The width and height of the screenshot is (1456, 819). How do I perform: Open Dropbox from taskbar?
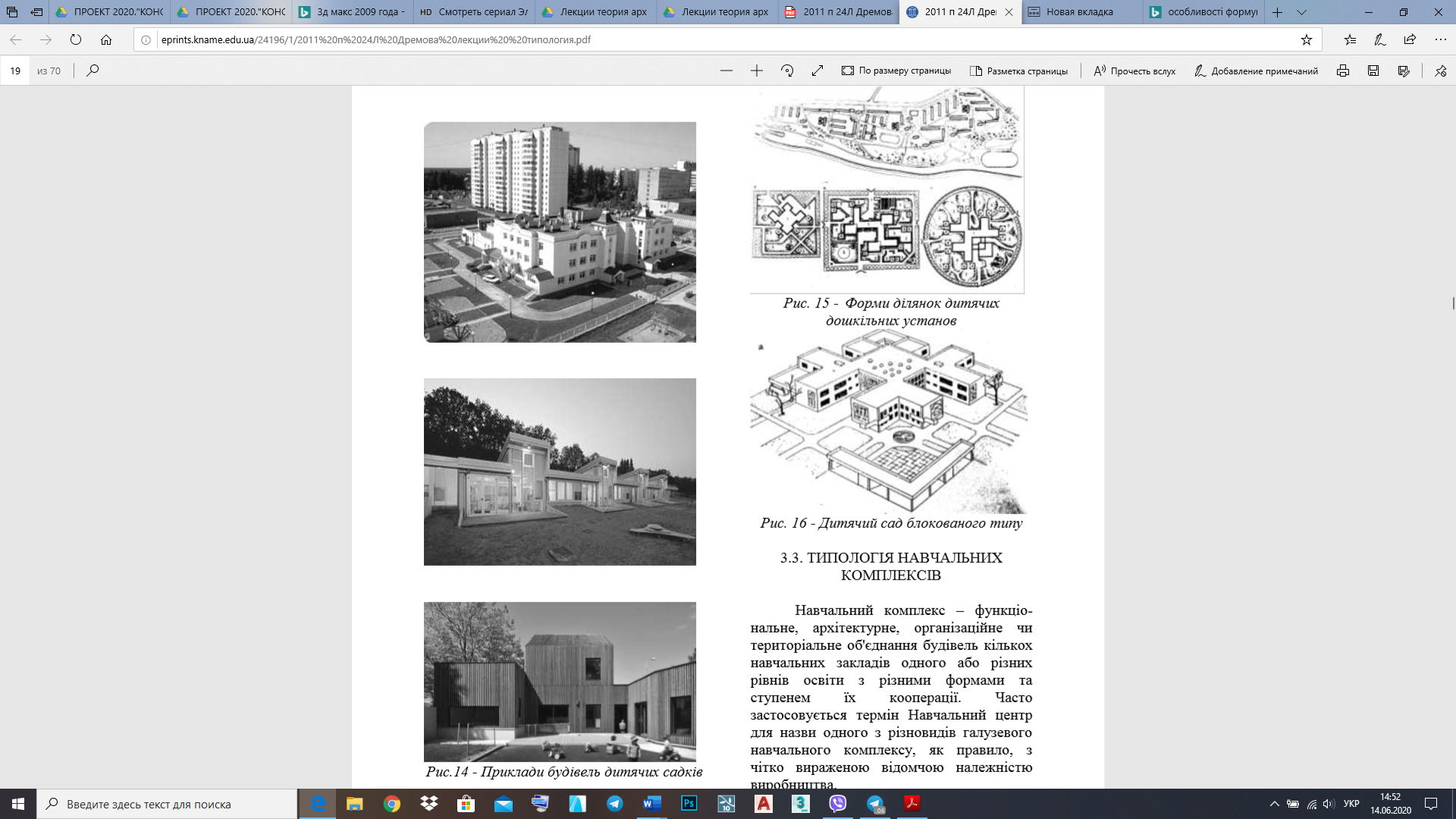pos(429,804)
